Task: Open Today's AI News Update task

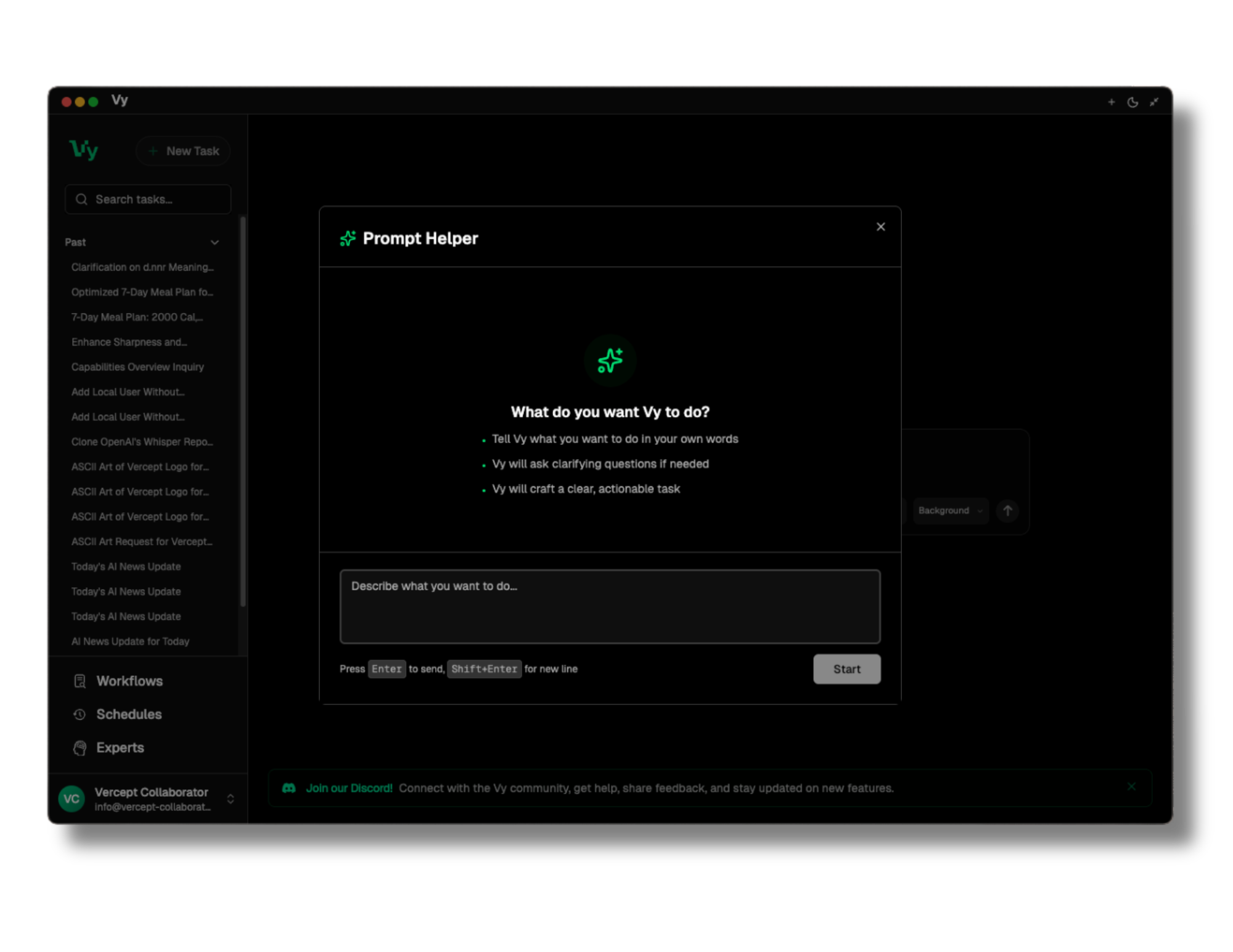Action: [x=126, y=566]
